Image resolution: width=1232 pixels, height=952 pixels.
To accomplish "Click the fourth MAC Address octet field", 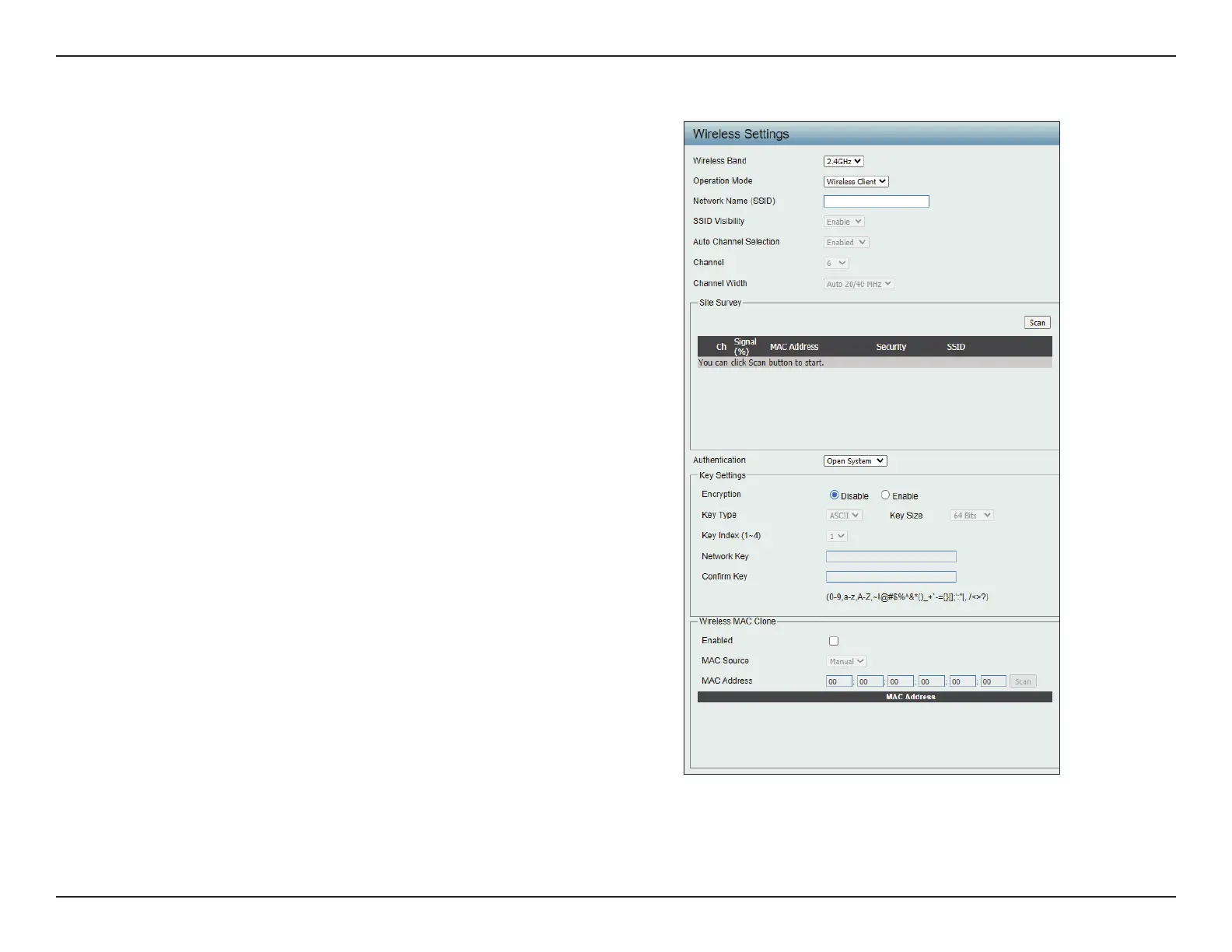I will click(x=932, y=682).
